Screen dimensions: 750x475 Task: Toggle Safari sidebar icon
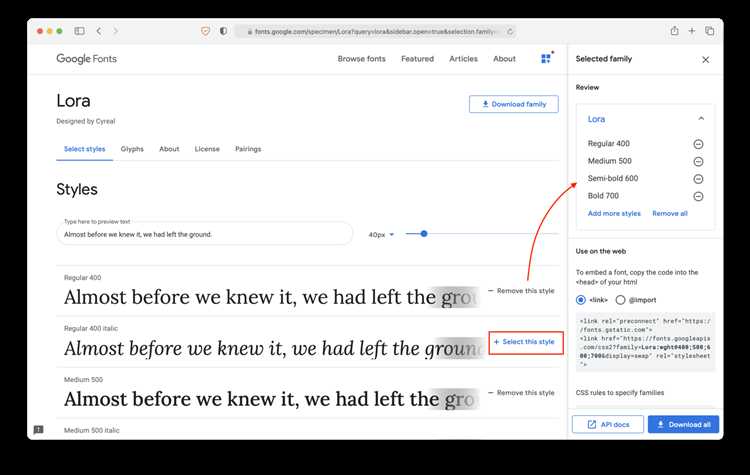79,31
